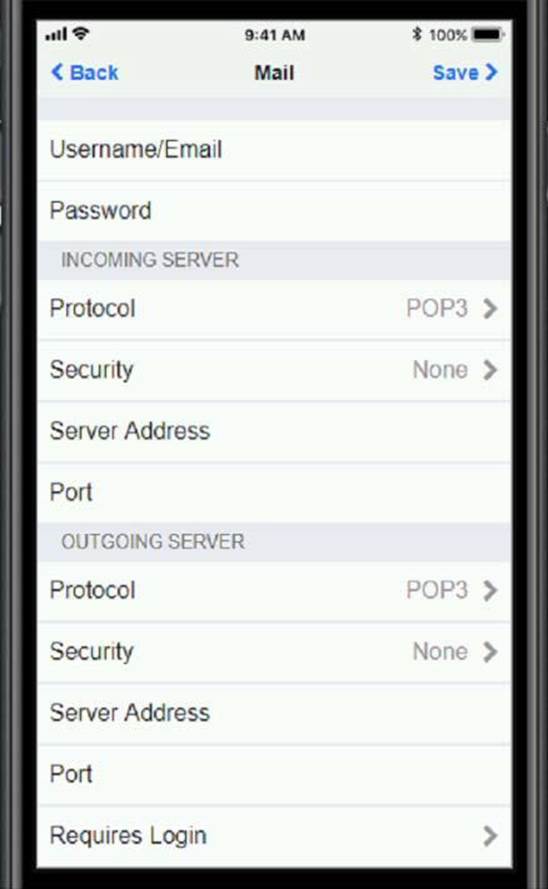The height and width of the screenshot is (889, 548).
Task: Save the mail settings
Action: pos(465,72)
